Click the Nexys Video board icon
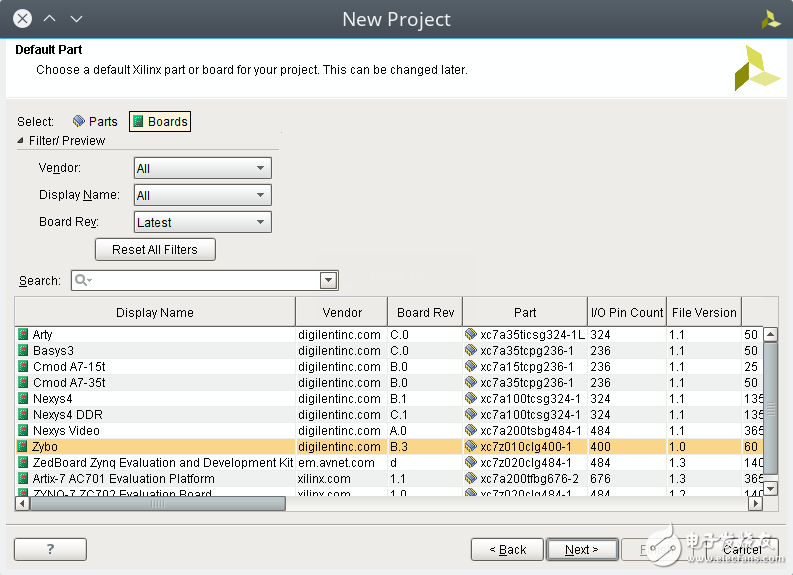793x575 pixels. (23, 431)
